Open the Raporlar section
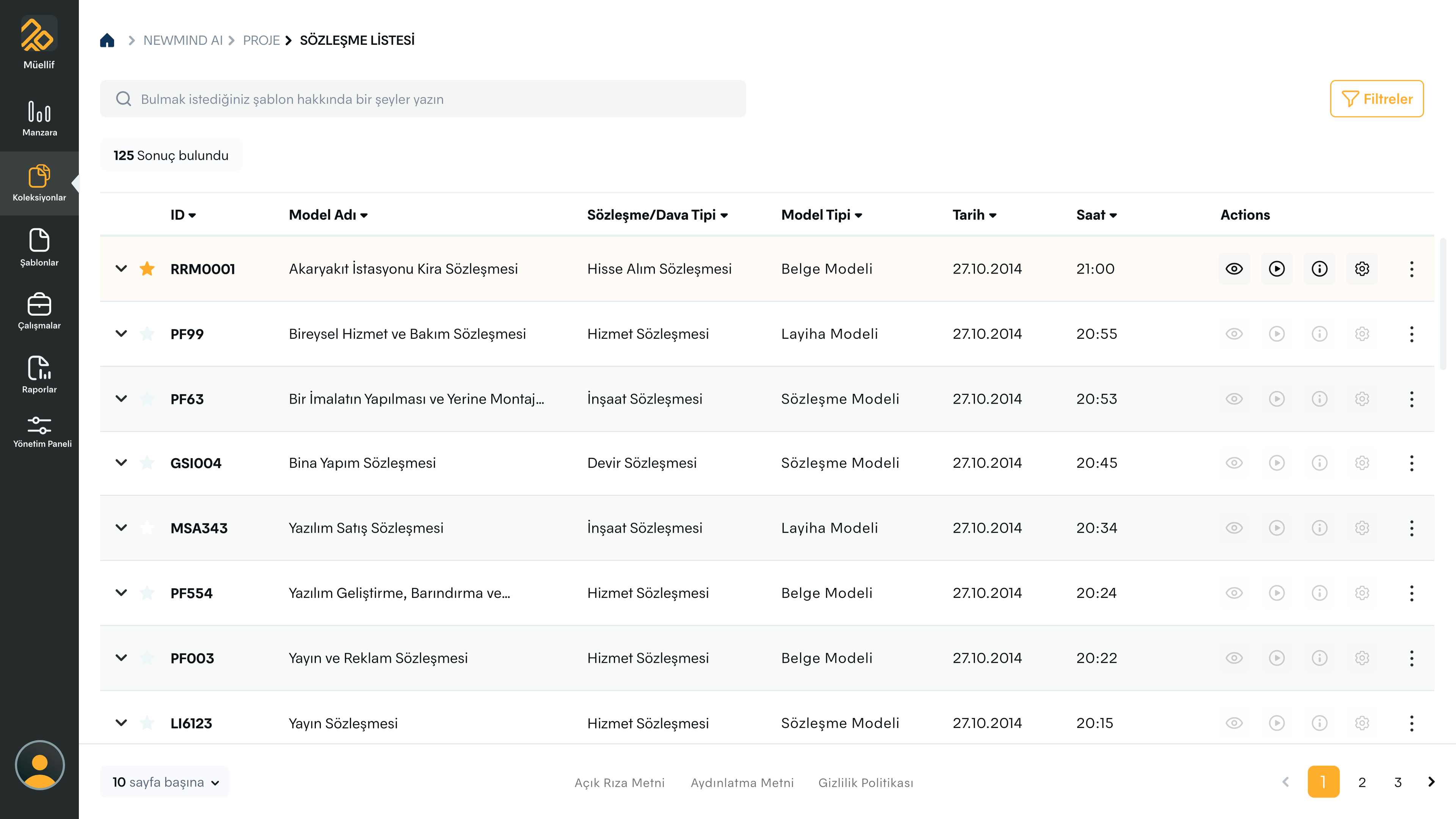Image resolution: width=1456 pixels, height=819 pixels. 39,374
